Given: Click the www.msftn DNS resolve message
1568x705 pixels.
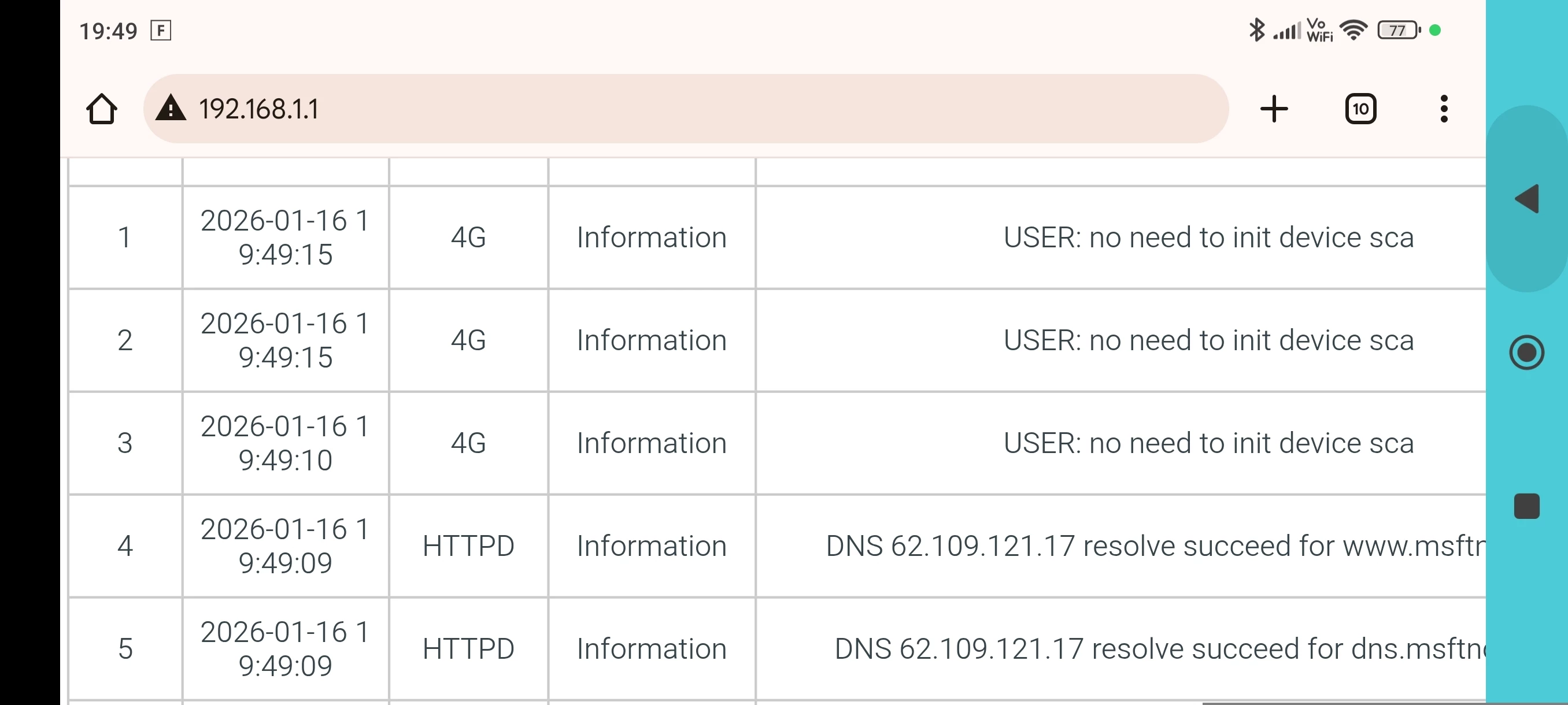Looking at the screenshot, I should point(1155,546).
